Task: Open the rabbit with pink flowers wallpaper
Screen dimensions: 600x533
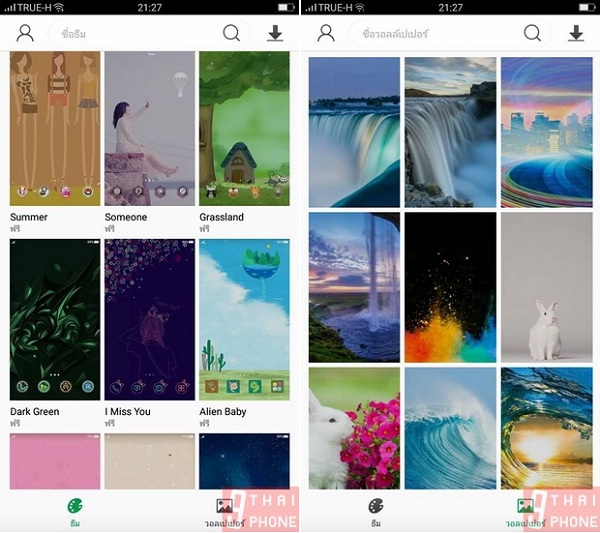Action: tap(354, 428)
